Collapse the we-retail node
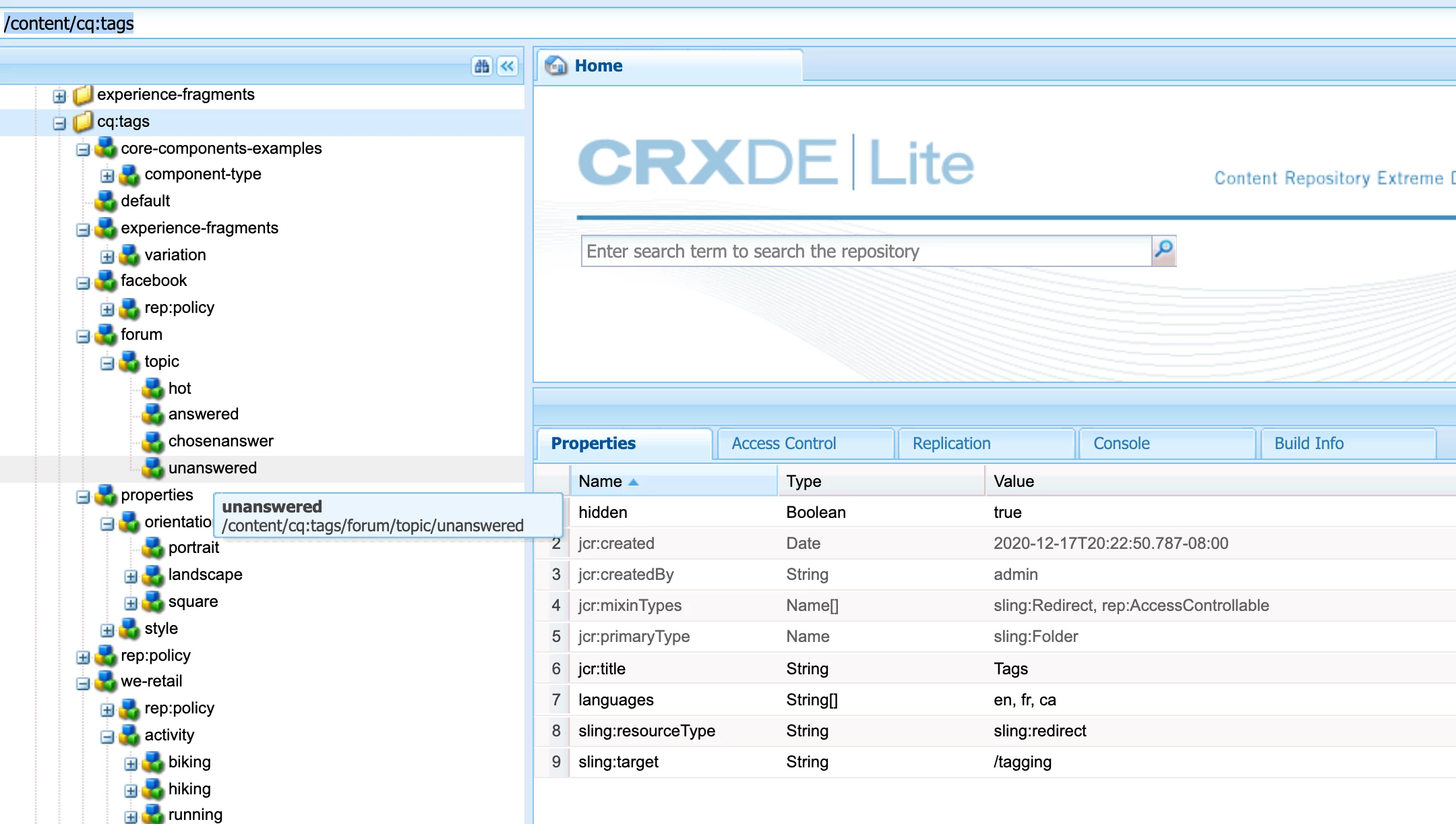Screen dimensions: 1456x824 83,682
